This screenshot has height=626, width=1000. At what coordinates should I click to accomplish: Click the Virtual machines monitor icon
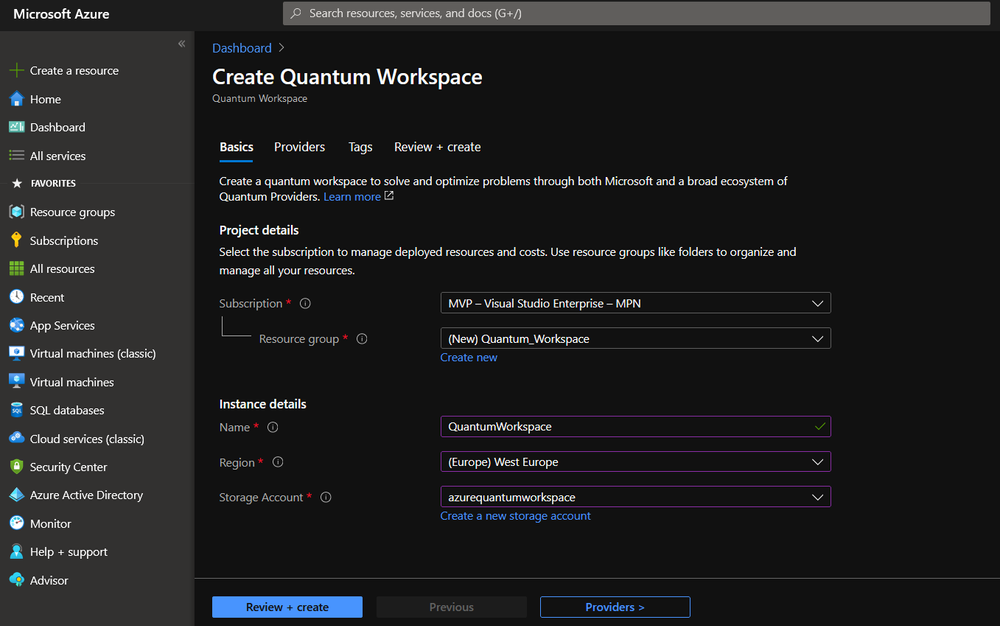17,382
